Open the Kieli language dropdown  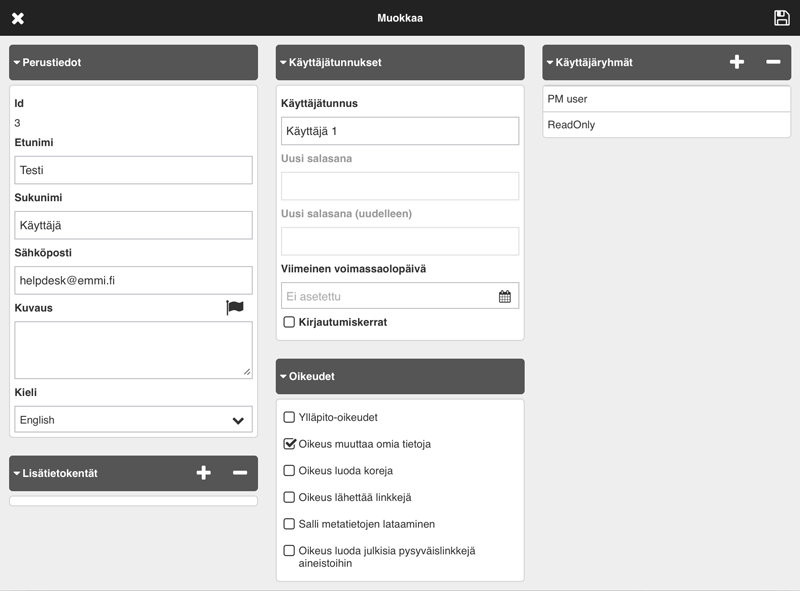(133, 420)
